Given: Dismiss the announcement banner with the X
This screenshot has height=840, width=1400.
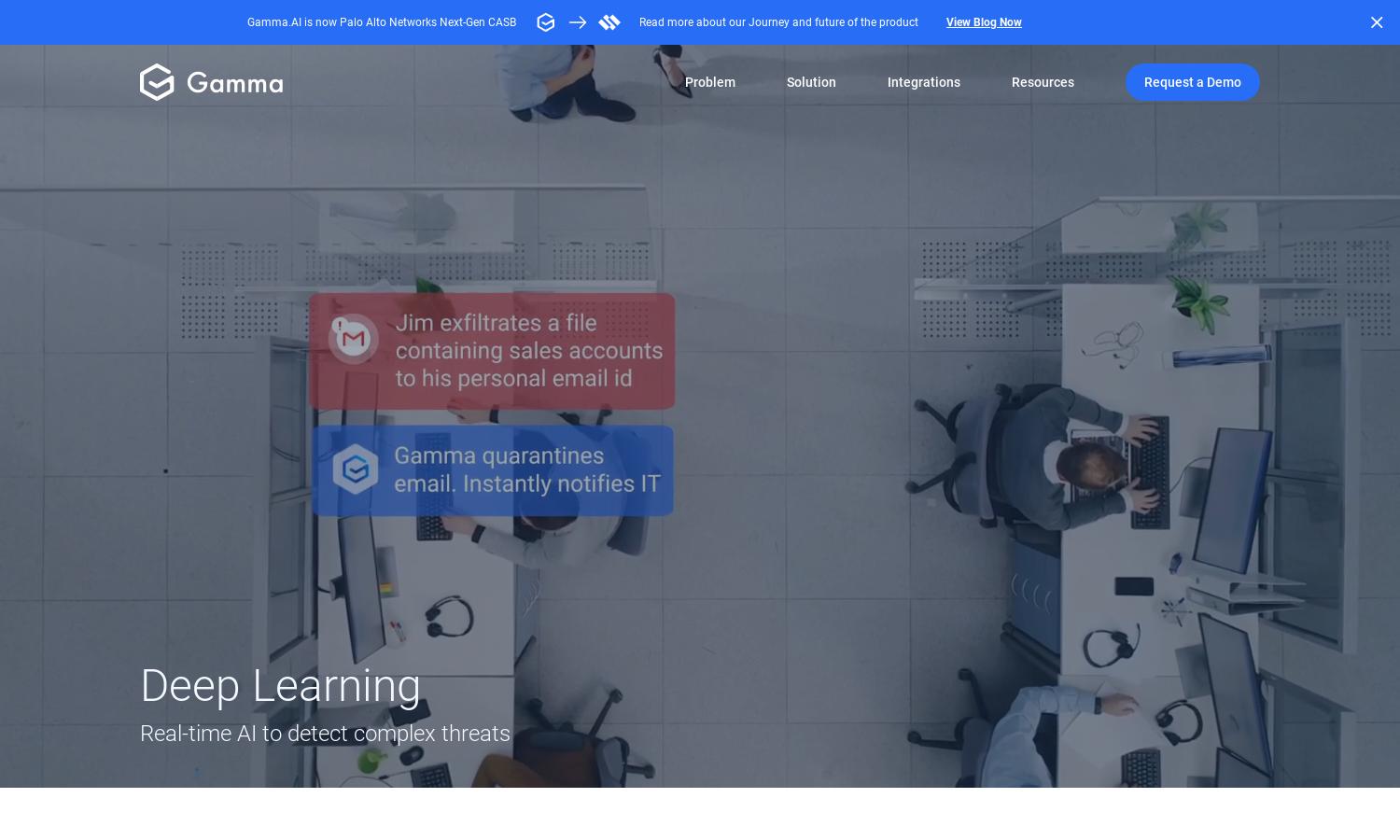Looking at the screenshot, I should [1377, 22].
